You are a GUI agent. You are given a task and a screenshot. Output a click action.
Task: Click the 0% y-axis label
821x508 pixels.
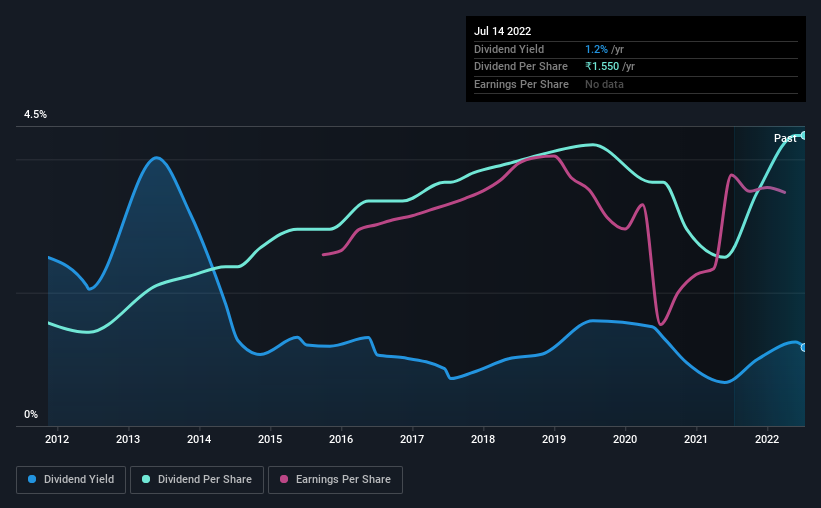click(x=31, y=414)
